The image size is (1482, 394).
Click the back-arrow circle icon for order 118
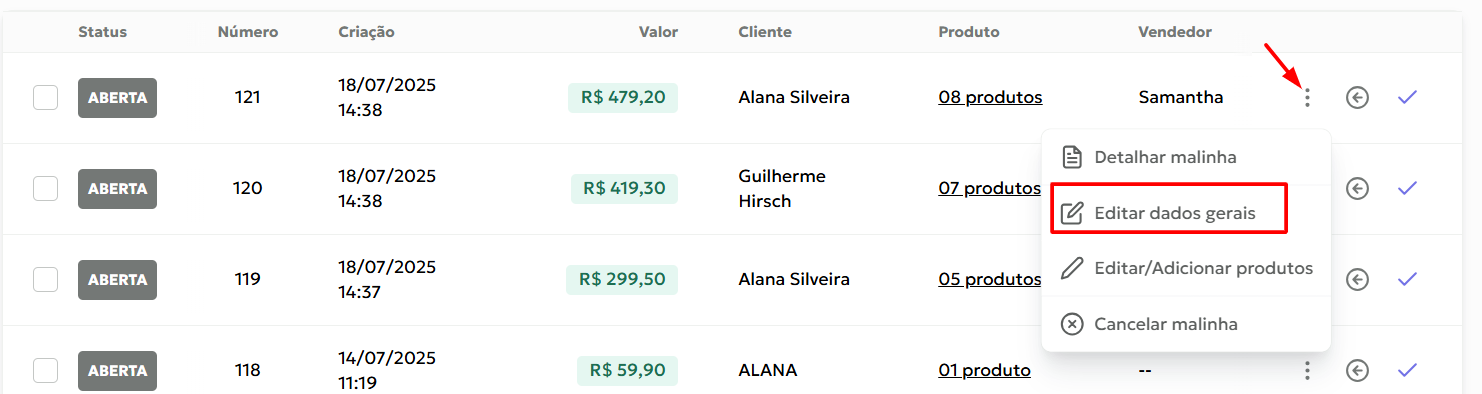tap(1357, 370)
